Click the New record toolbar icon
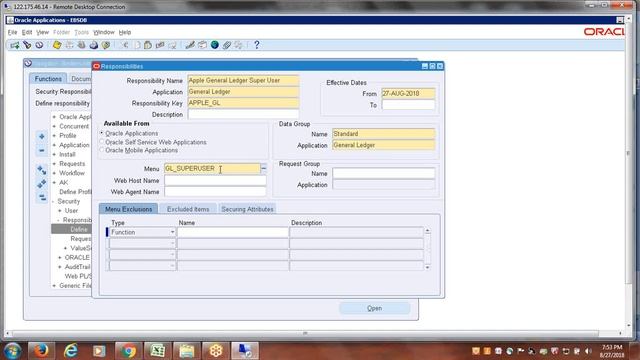Screen dimensions: 640x360 click(x=15, y=45)
